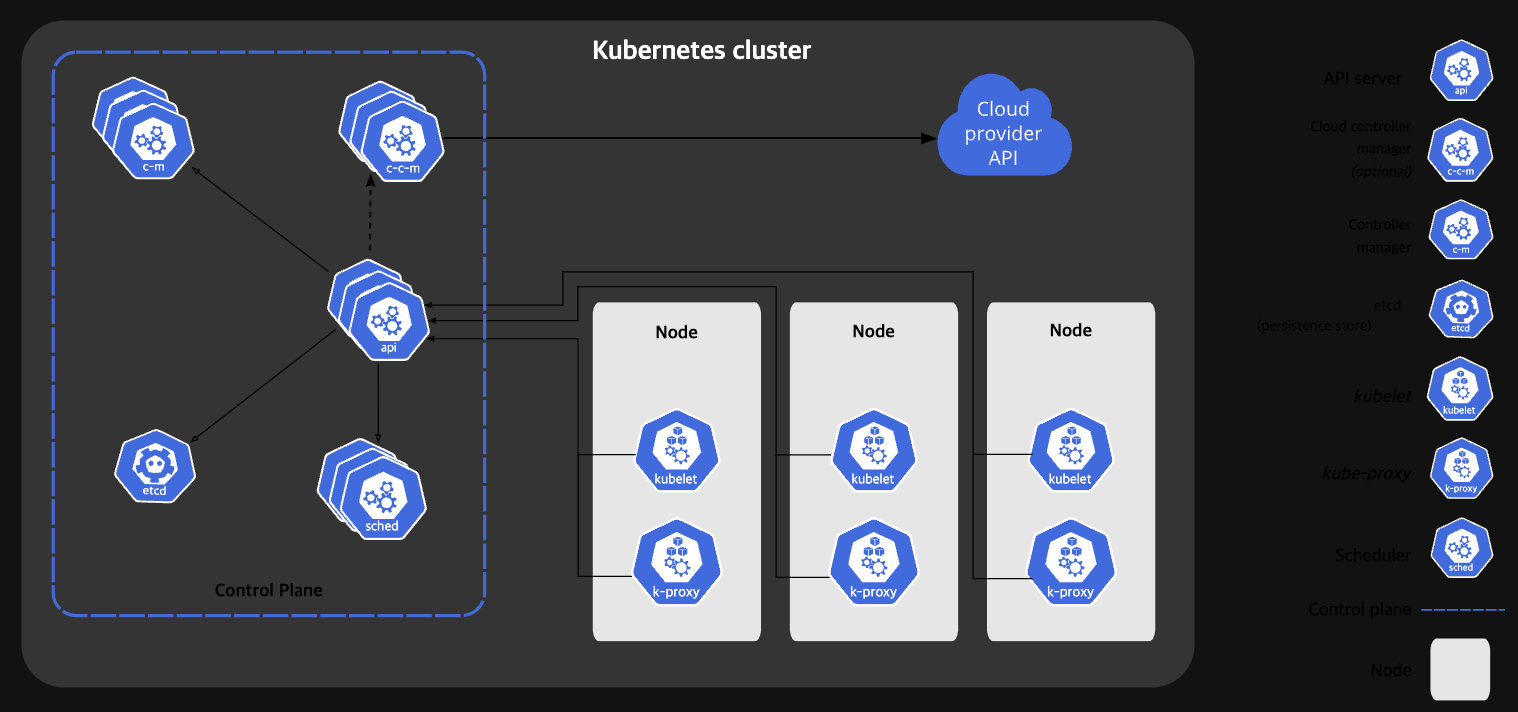Select the kubelet icon in the leftmost Node

tap(677, 451)
